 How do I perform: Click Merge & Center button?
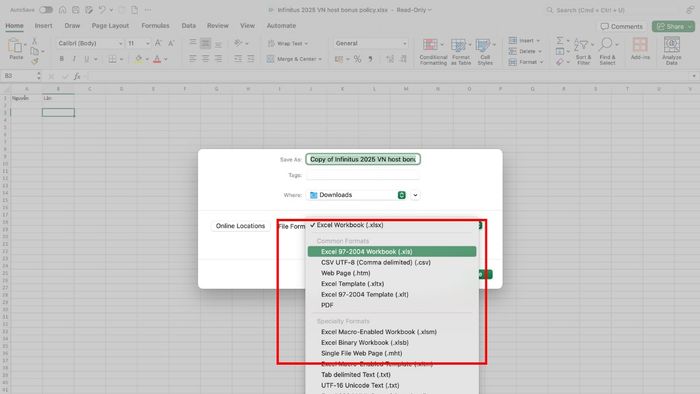(x=294, y=59)
